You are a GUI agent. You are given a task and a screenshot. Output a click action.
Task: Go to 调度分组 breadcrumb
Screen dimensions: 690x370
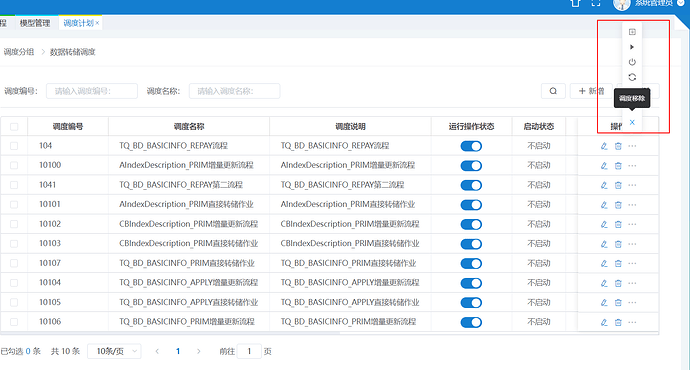(x=19, y=52)
